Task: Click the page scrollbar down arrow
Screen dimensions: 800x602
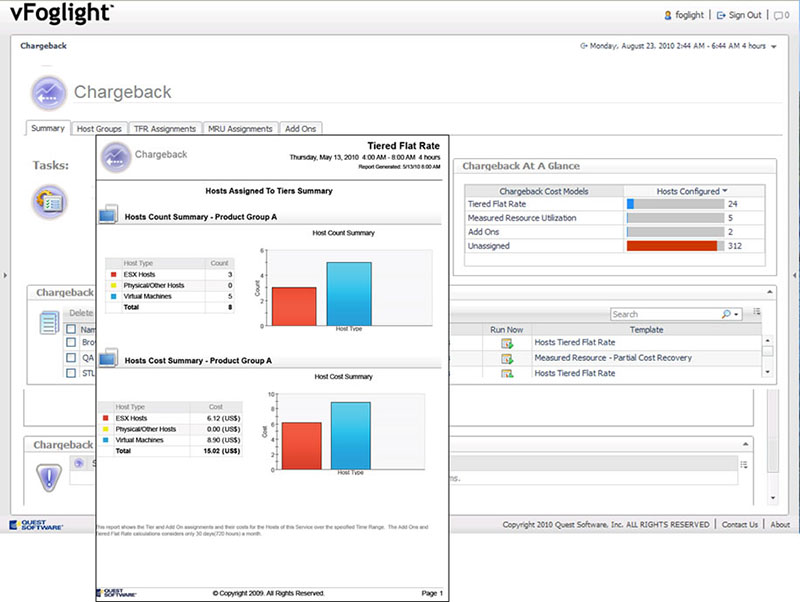Action: [x=773, y=498]
